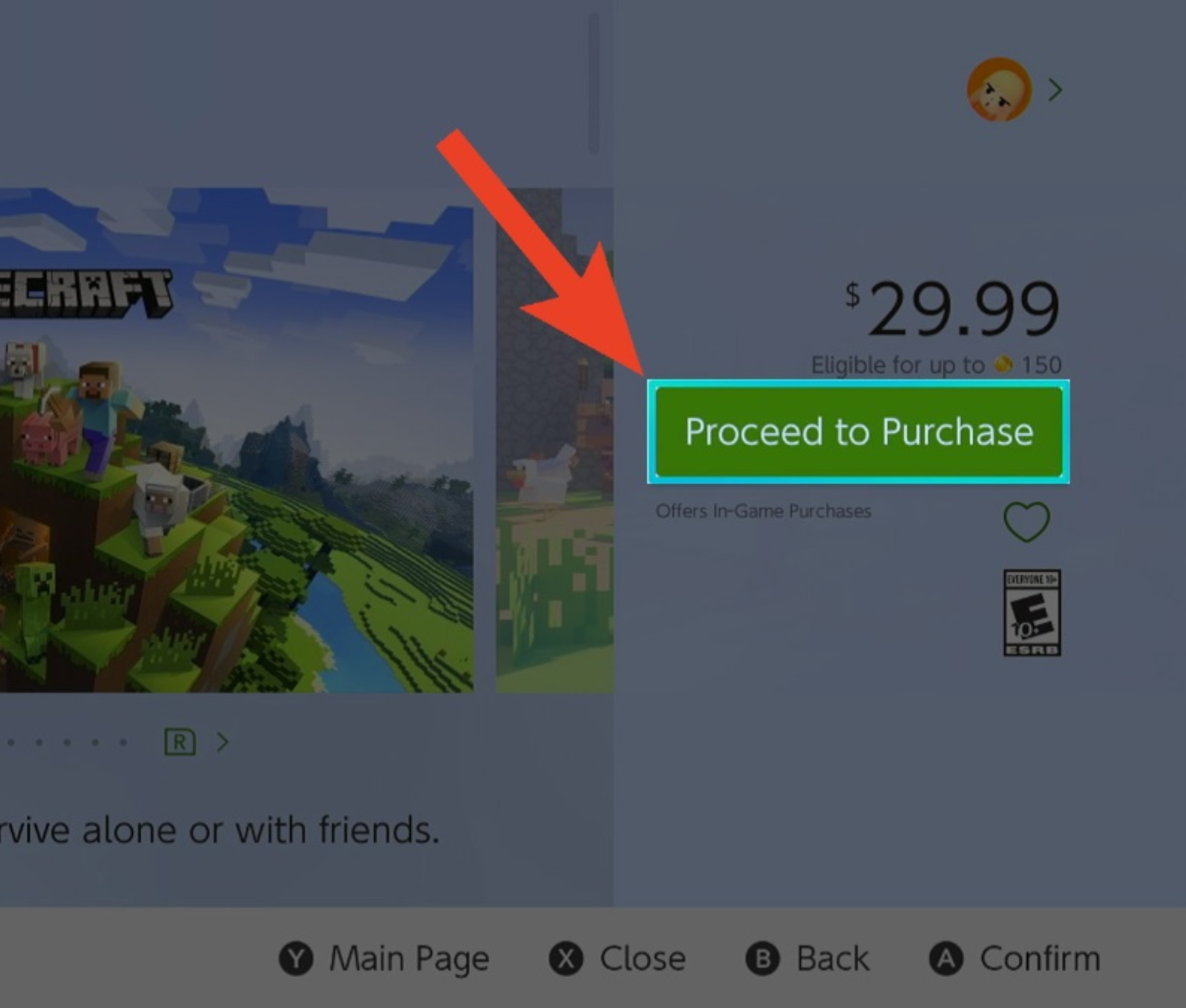Click the X button circle icon
This screenshot has height=1008, width=1186.
(566, 959)
